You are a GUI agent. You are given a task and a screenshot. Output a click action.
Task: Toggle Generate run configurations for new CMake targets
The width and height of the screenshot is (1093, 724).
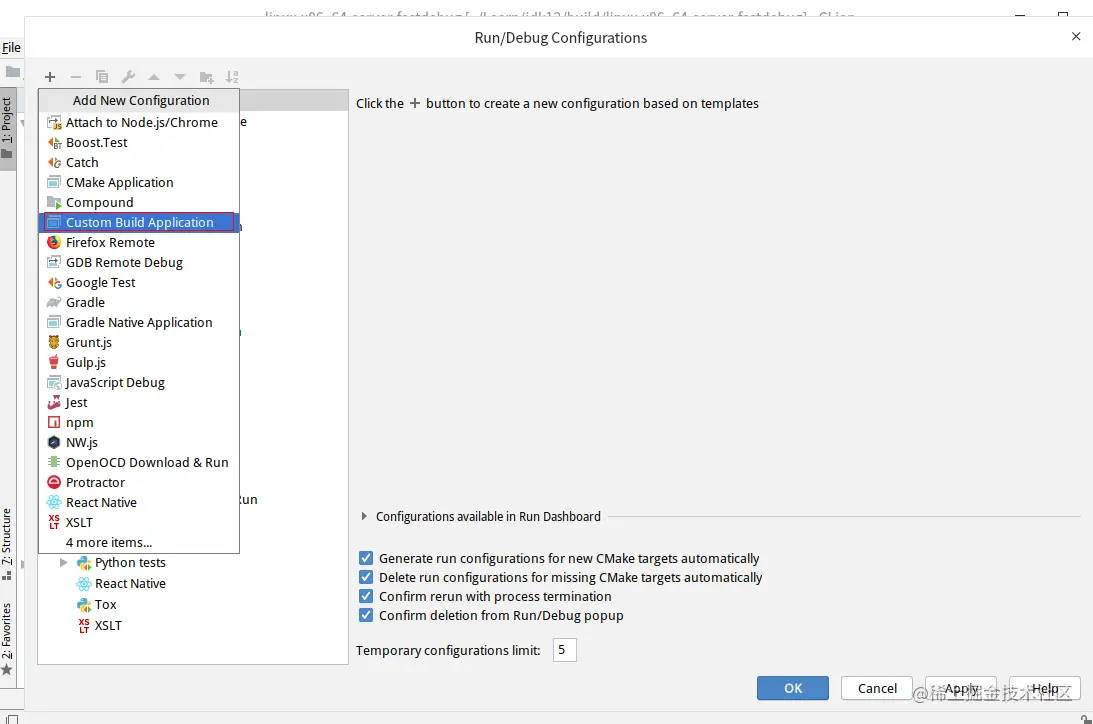click(366, 558)
